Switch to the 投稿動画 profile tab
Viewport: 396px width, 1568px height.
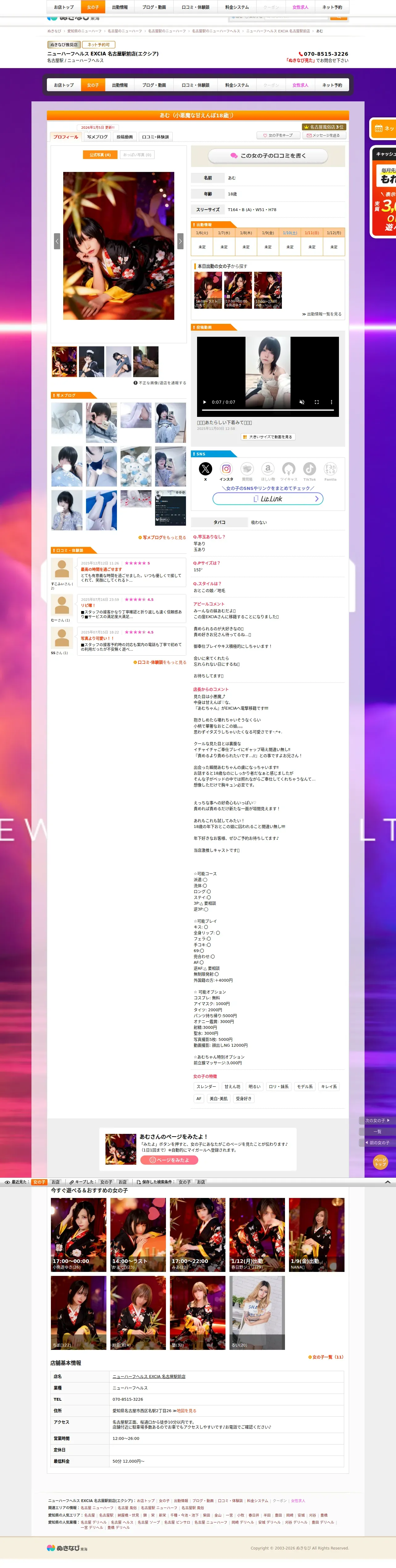tap(124, 137)
